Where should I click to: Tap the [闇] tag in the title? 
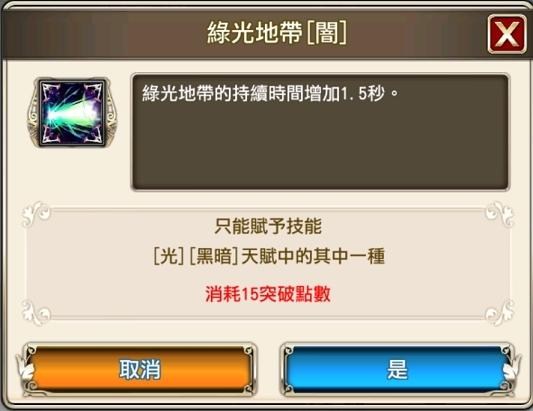point(327,33)
